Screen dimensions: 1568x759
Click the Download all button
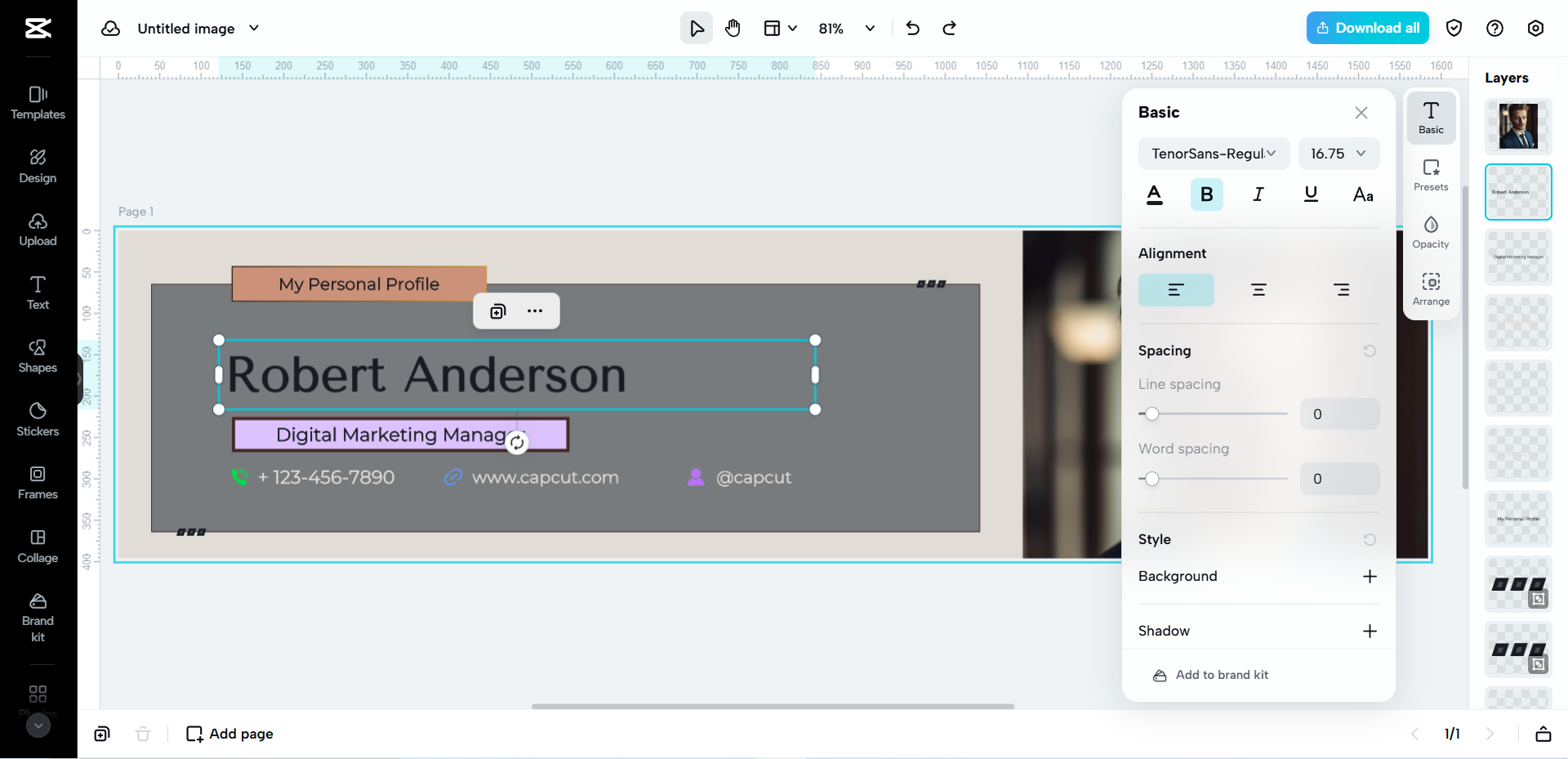pos(1367,28)
